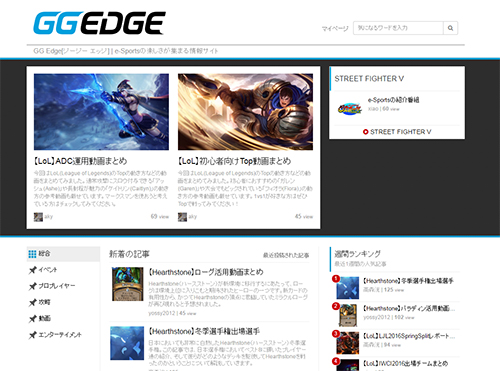500x371 pixels.
Task: Open【LoL】初心者向けTop動画まとめ article title
Action: 235,161
